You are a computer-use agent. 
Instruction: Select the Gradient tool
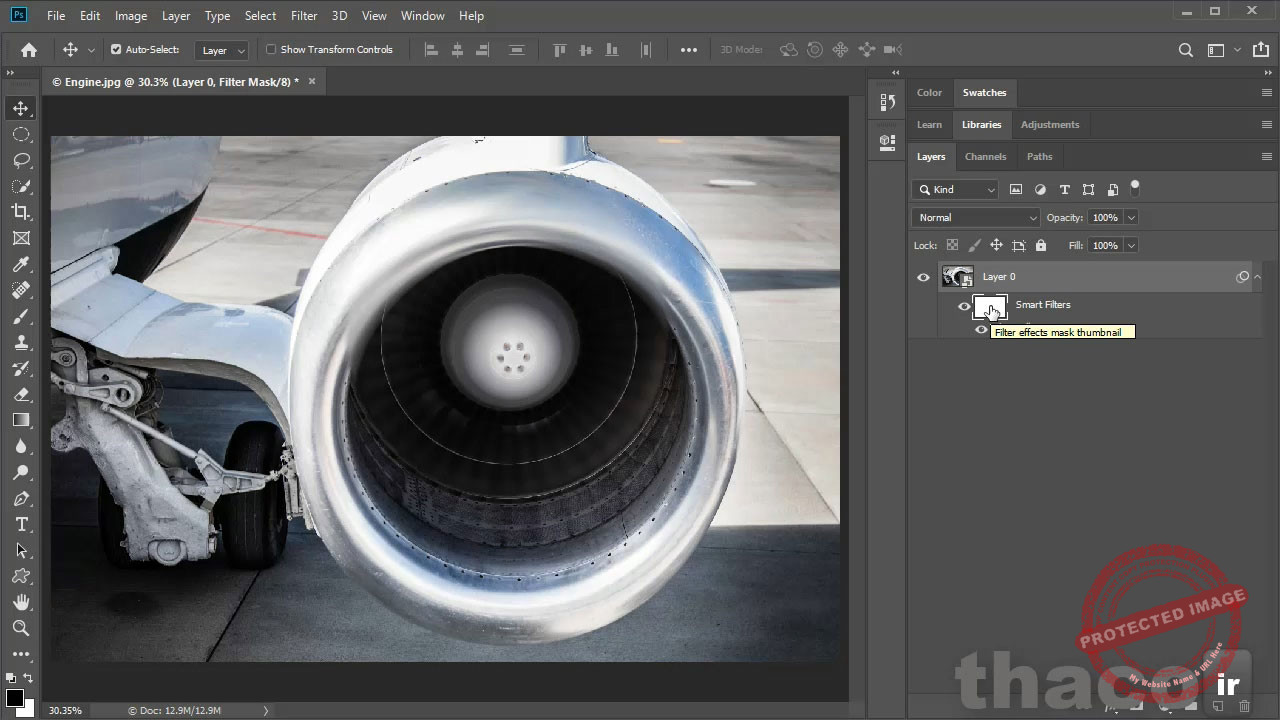[21, 420]
